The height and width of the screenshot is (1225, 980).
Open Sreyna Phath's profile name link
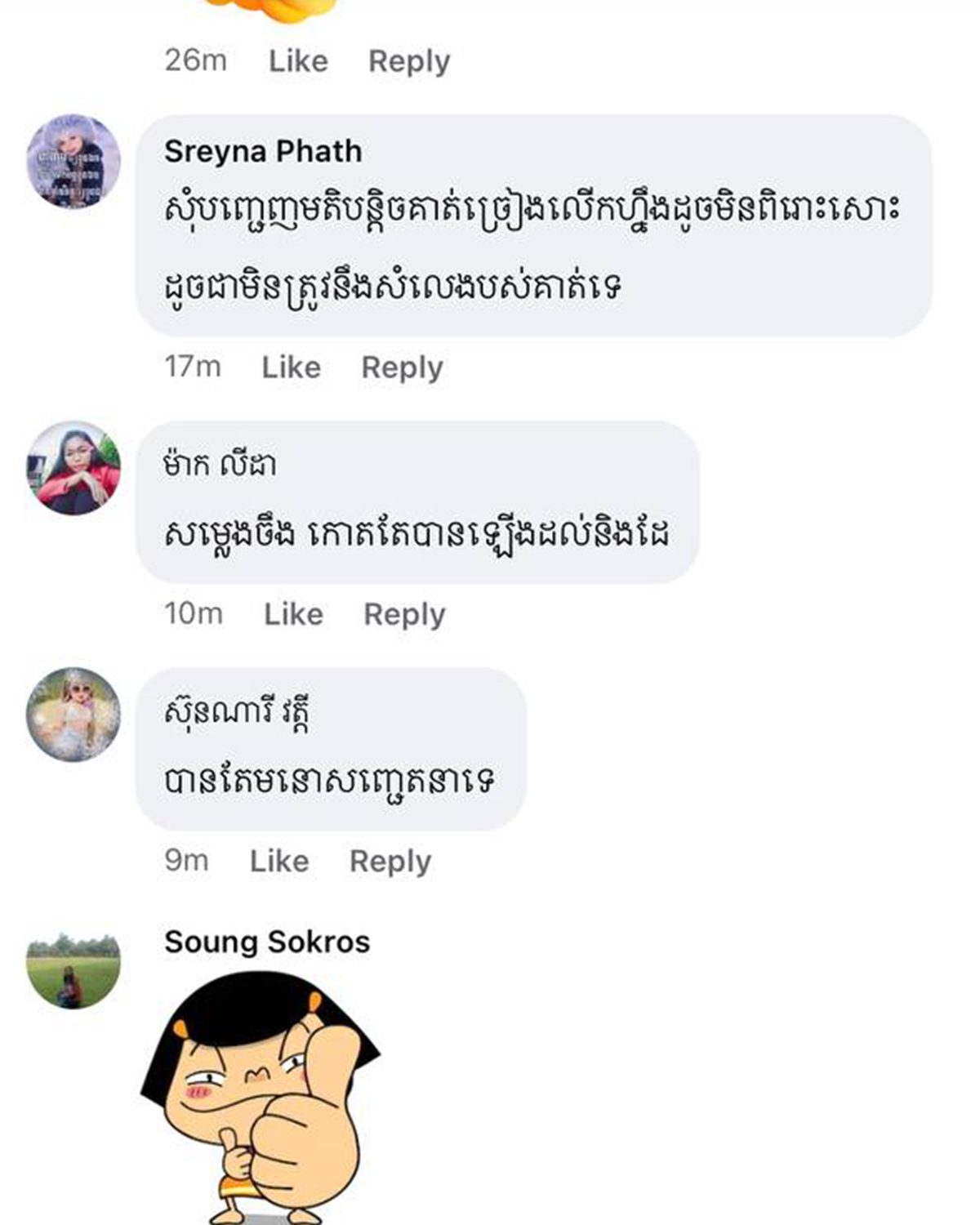point(263,151)
